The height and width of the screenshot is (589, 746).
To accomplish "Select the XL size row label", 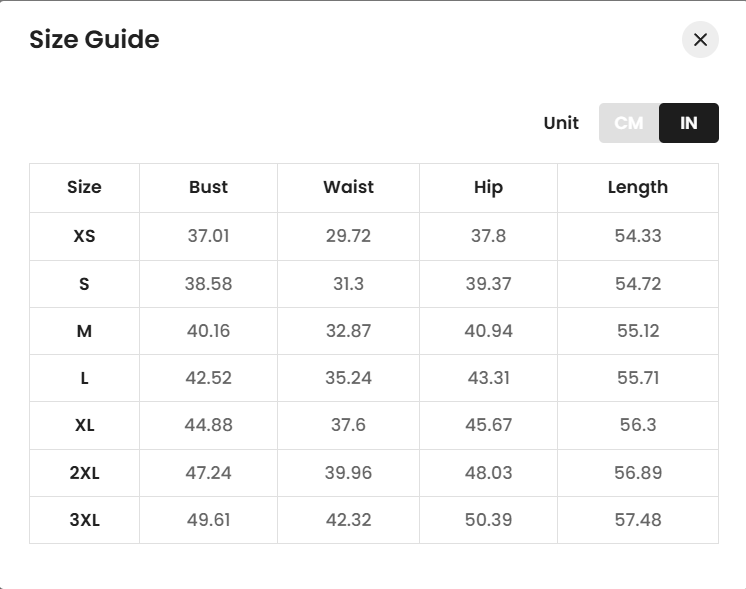I will pos(84,425).
